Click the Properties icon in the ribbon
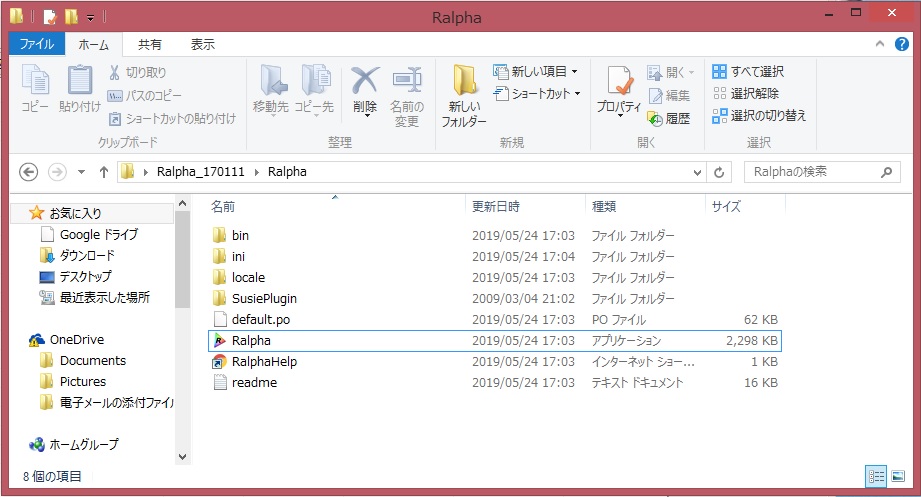 pyautogui.click(x=618, y=87)
